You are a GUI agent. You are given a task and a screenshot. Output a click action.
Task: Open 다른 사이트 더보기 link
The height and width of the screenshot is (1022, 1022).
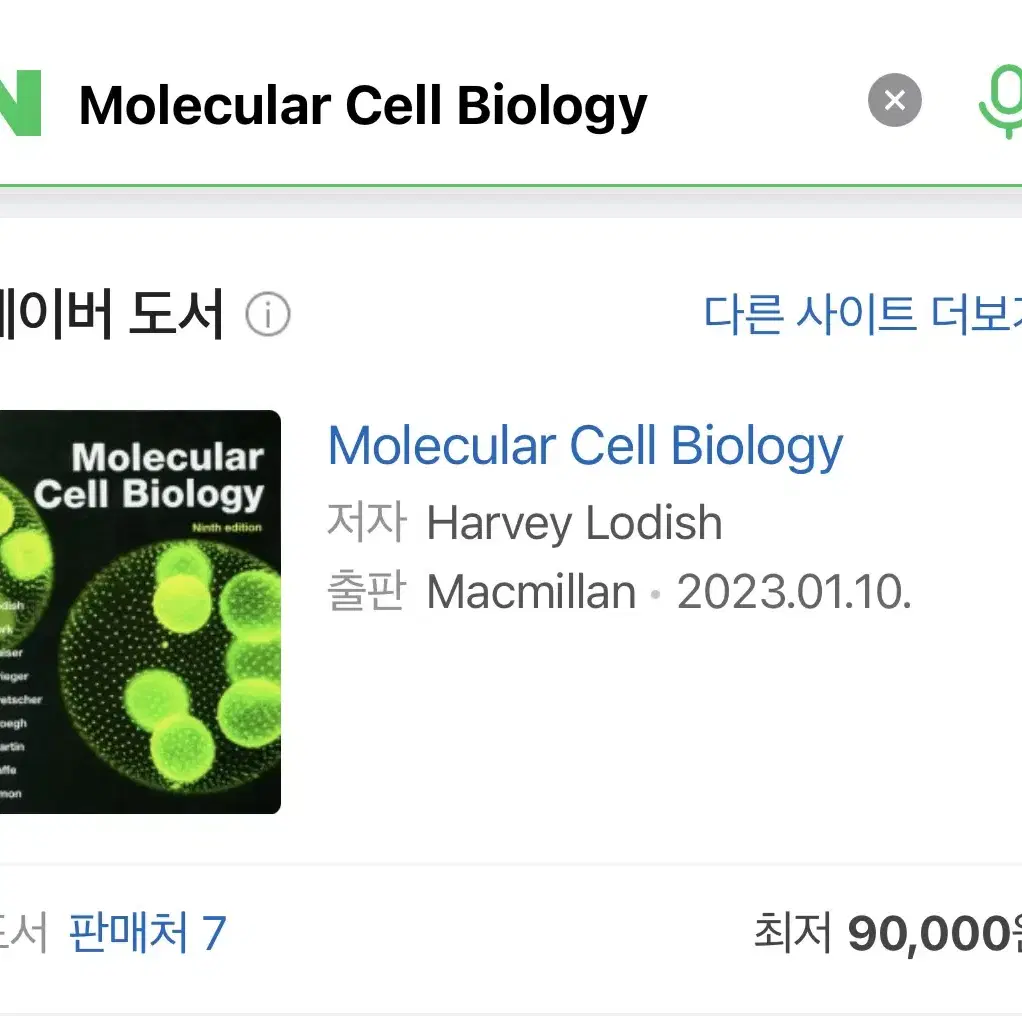pos(862,315)
